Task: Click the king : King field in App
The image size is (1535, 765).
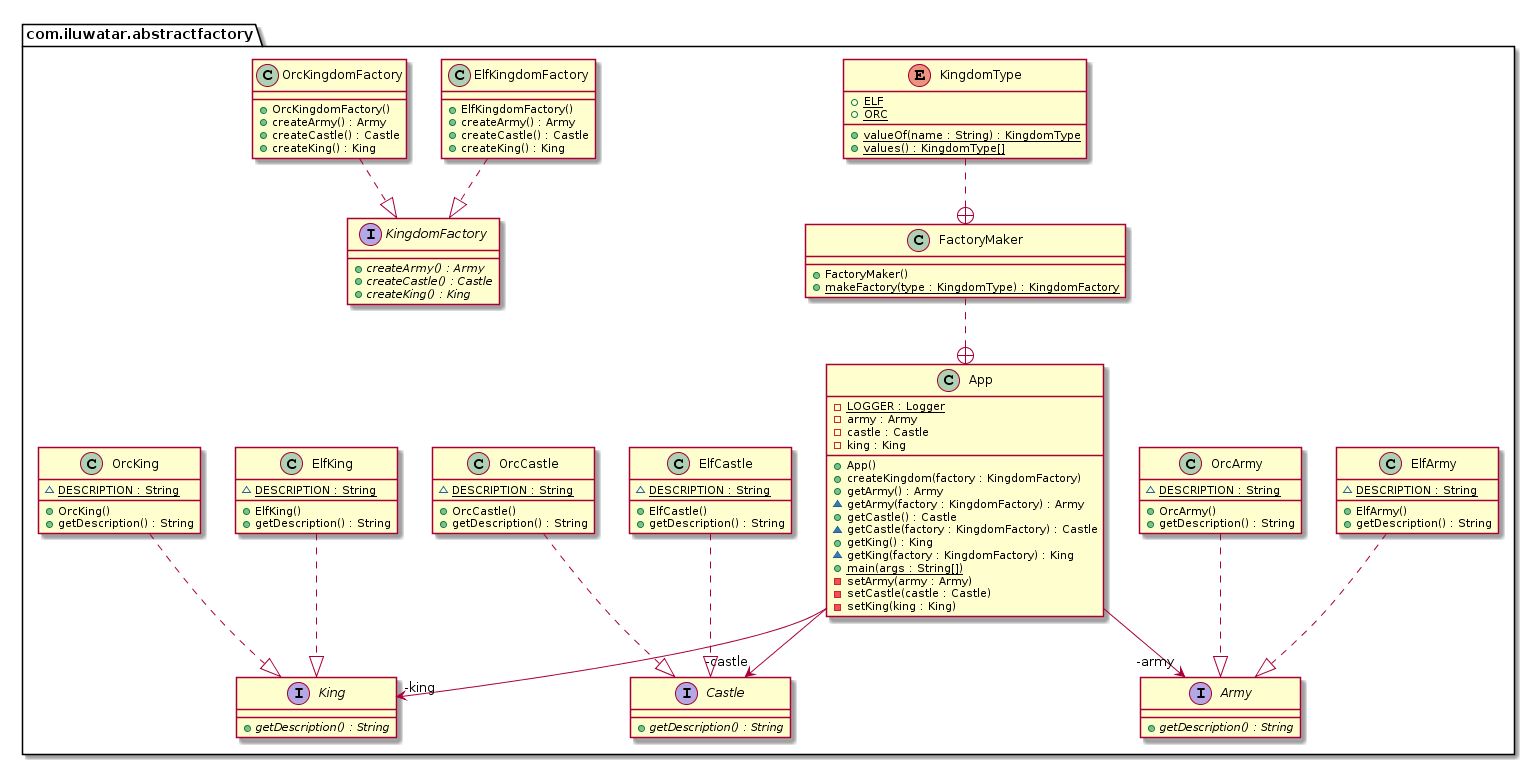Action: click(876, 445)
